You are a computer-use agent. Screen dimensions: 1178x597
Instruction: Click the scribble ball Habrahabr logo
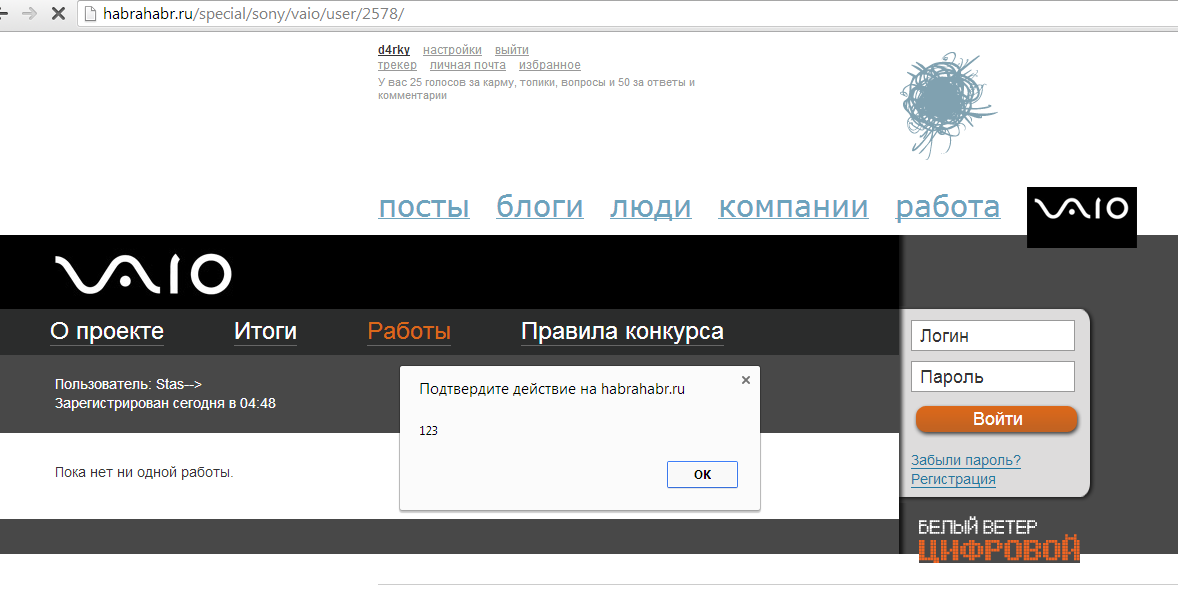coord(947,104)
